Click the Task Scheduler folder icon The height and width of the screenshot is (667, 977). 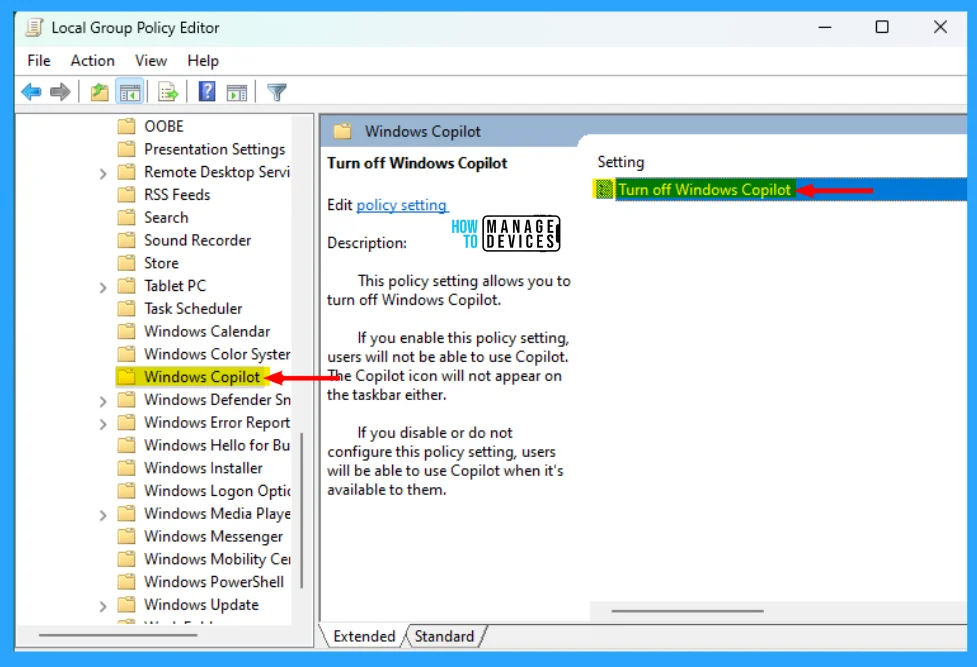pos(126,309)
